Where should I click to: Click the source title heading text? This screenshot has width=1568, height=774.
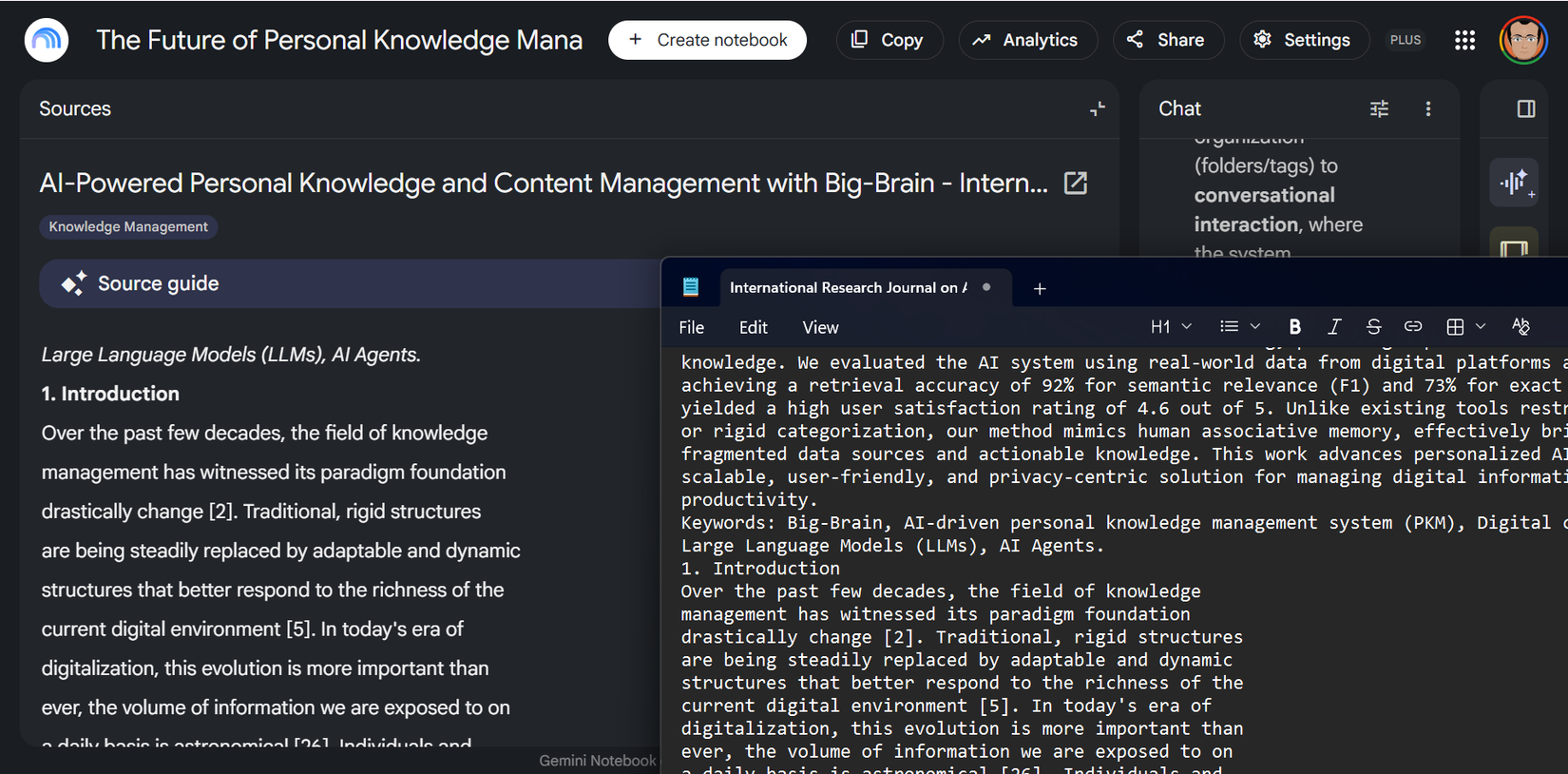544,183
